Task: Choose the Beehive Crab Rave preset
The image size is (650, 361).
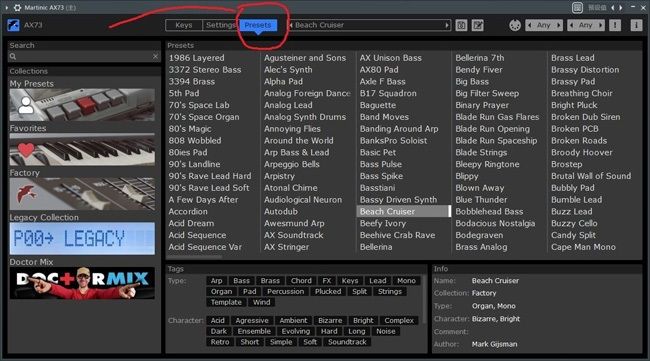Action: [398, 235]
